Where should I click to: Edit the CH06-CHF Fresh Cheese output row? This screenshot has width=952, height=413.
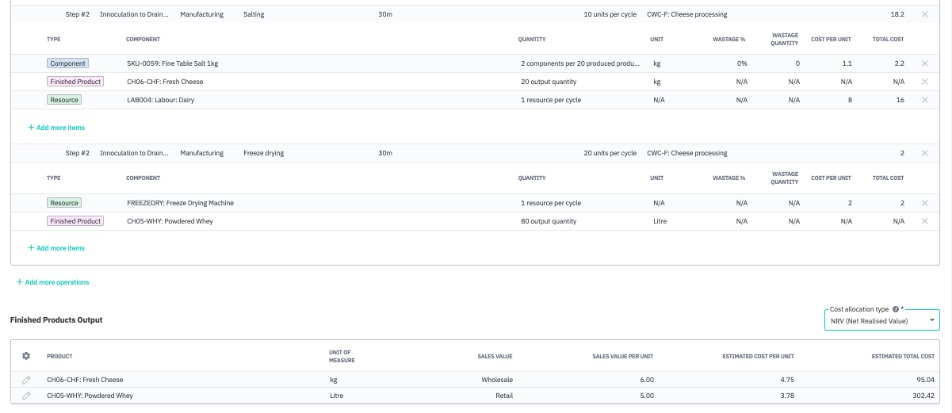(x=26, y=380)
